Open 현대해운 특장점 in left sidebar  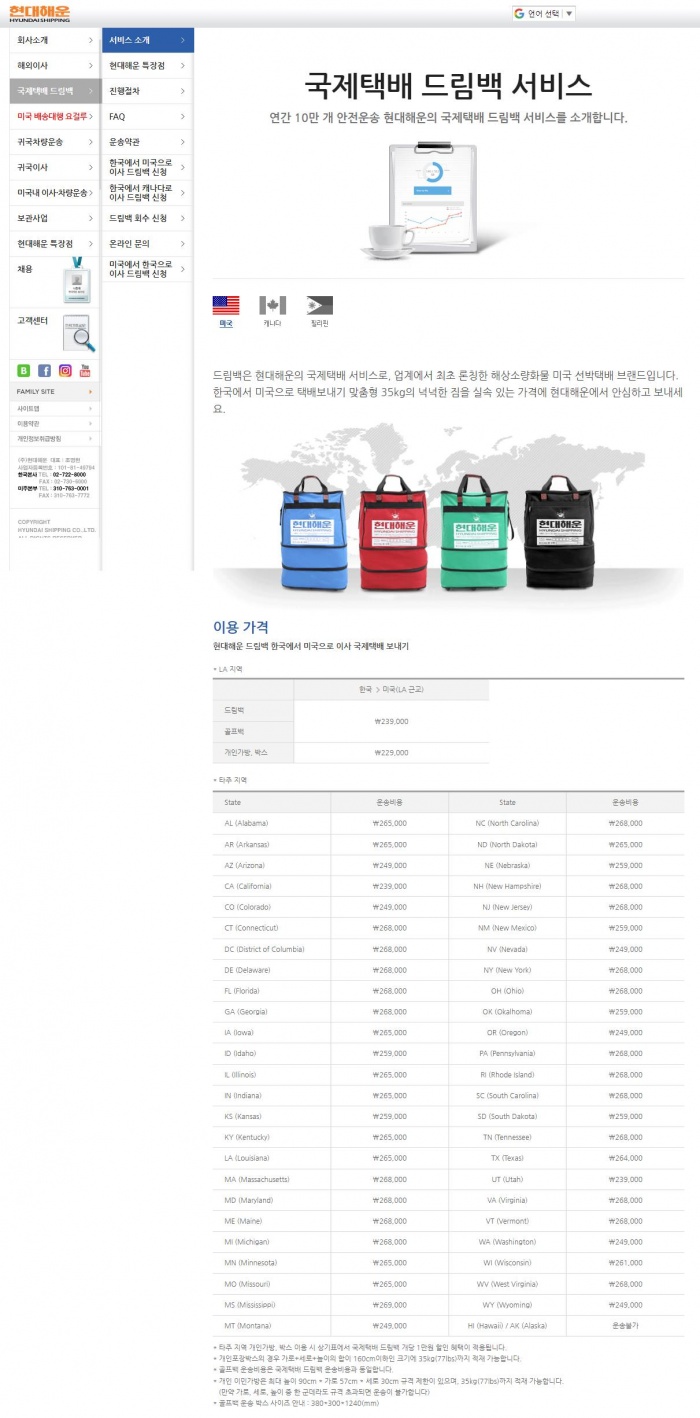[x=55, y=244]
